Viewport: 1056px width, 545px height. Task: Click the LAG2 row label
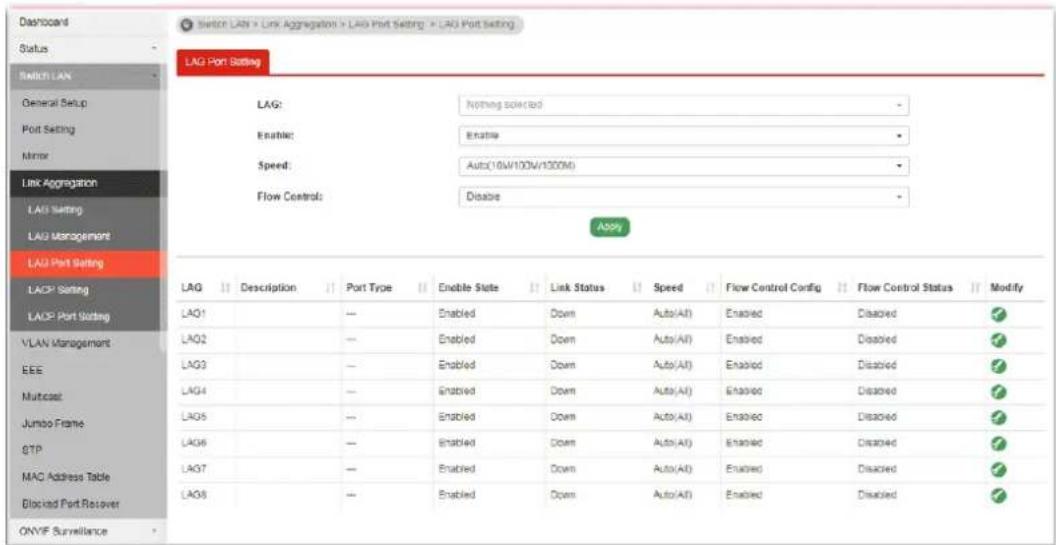pos(192,340)
